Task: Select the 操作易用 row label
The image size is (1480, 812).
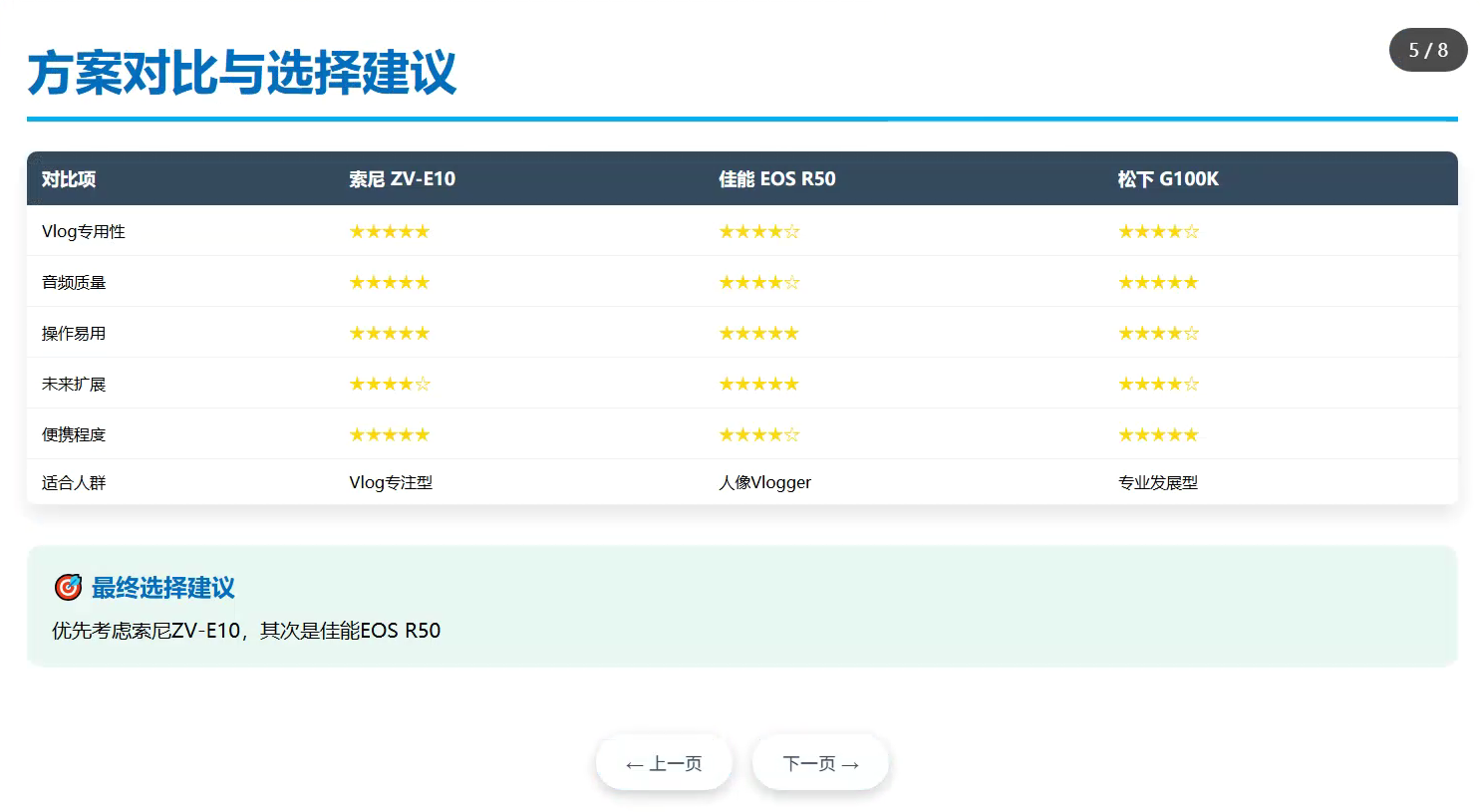Action: point(74,333)
